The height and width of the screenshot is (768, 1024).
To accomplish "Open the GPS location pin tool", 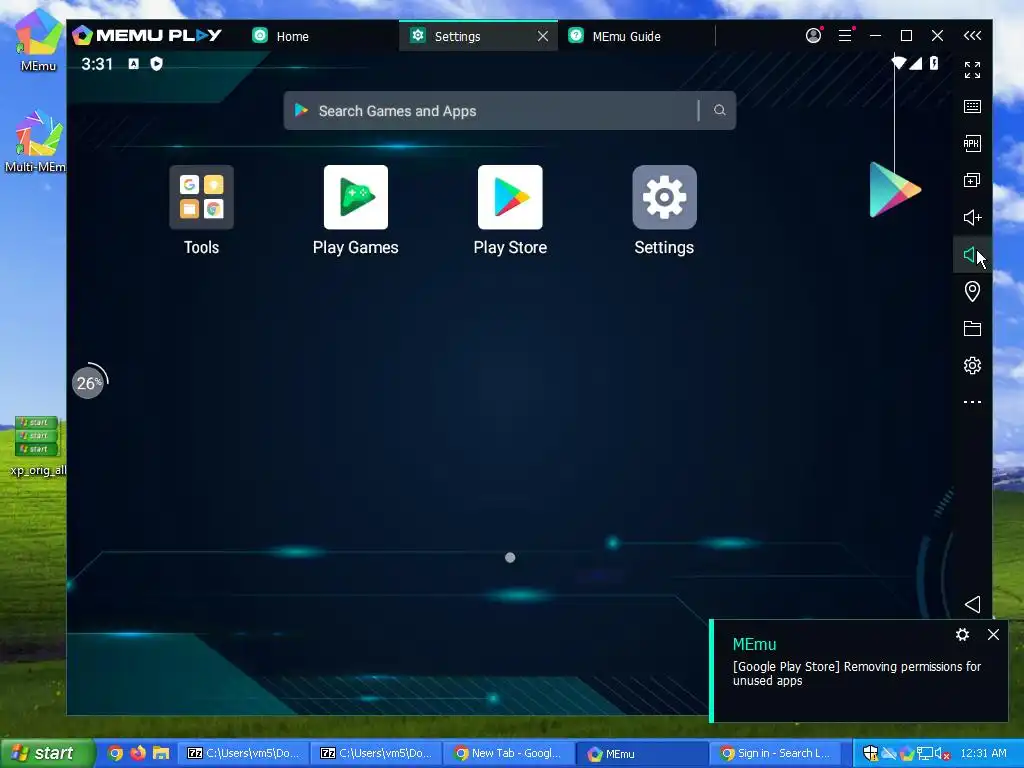I will click(972, 291).
